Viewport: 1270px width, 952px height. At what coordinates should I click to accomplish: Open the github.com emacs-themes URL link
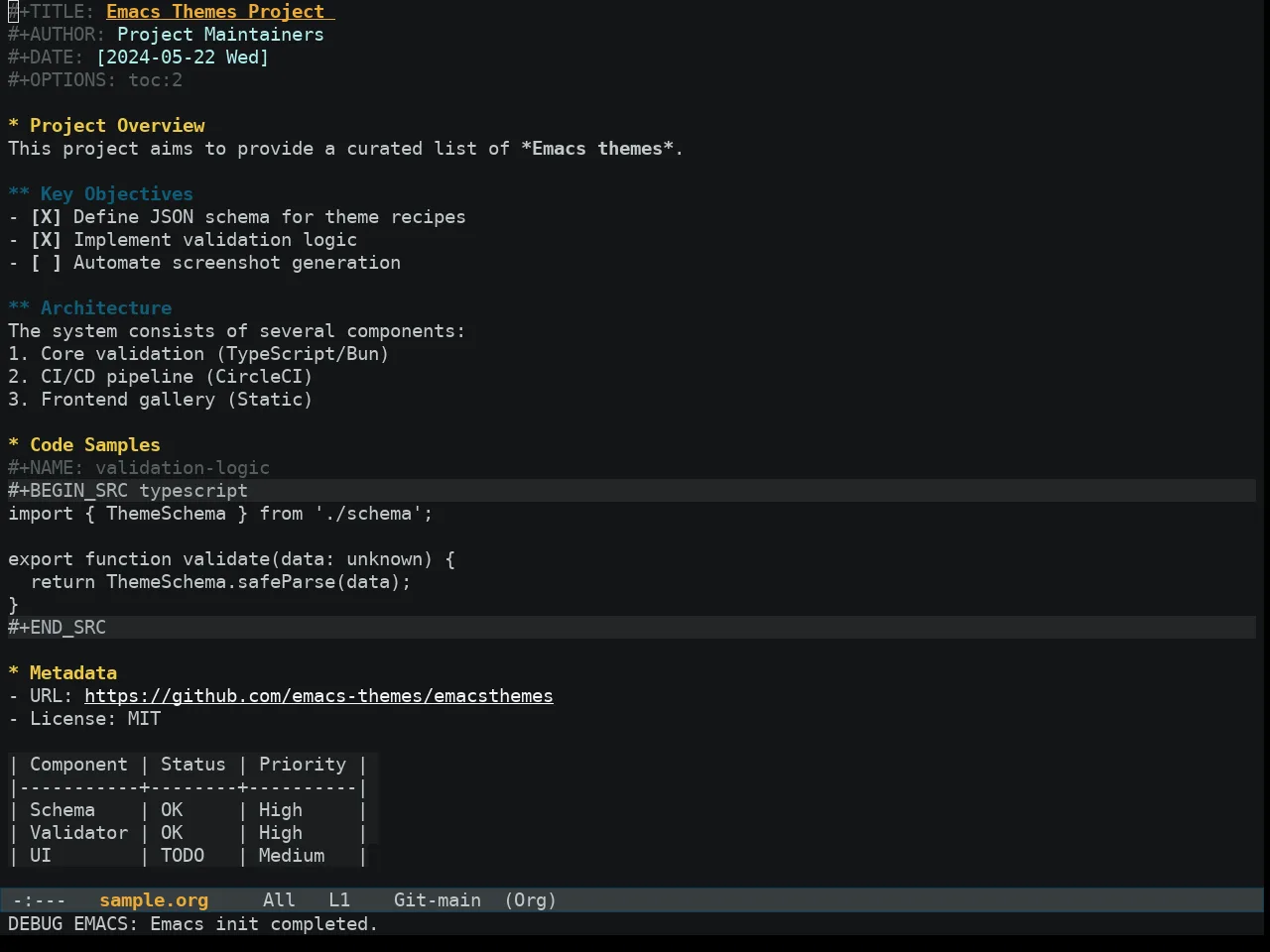tap(318, 696)
